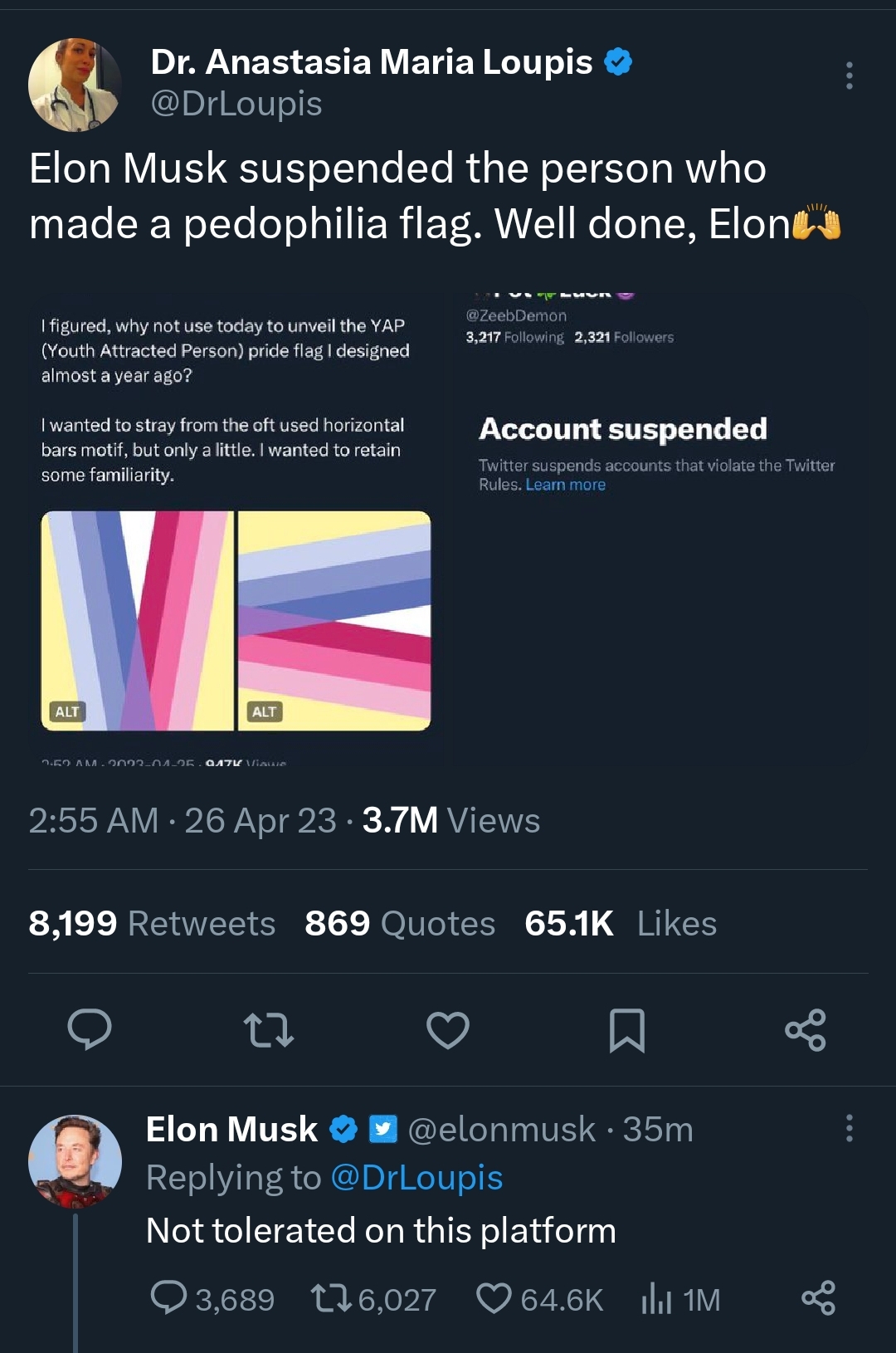View analytics for Elon Musk's reply
This screenshot has width=896, height=1353.
[656, 1298]
